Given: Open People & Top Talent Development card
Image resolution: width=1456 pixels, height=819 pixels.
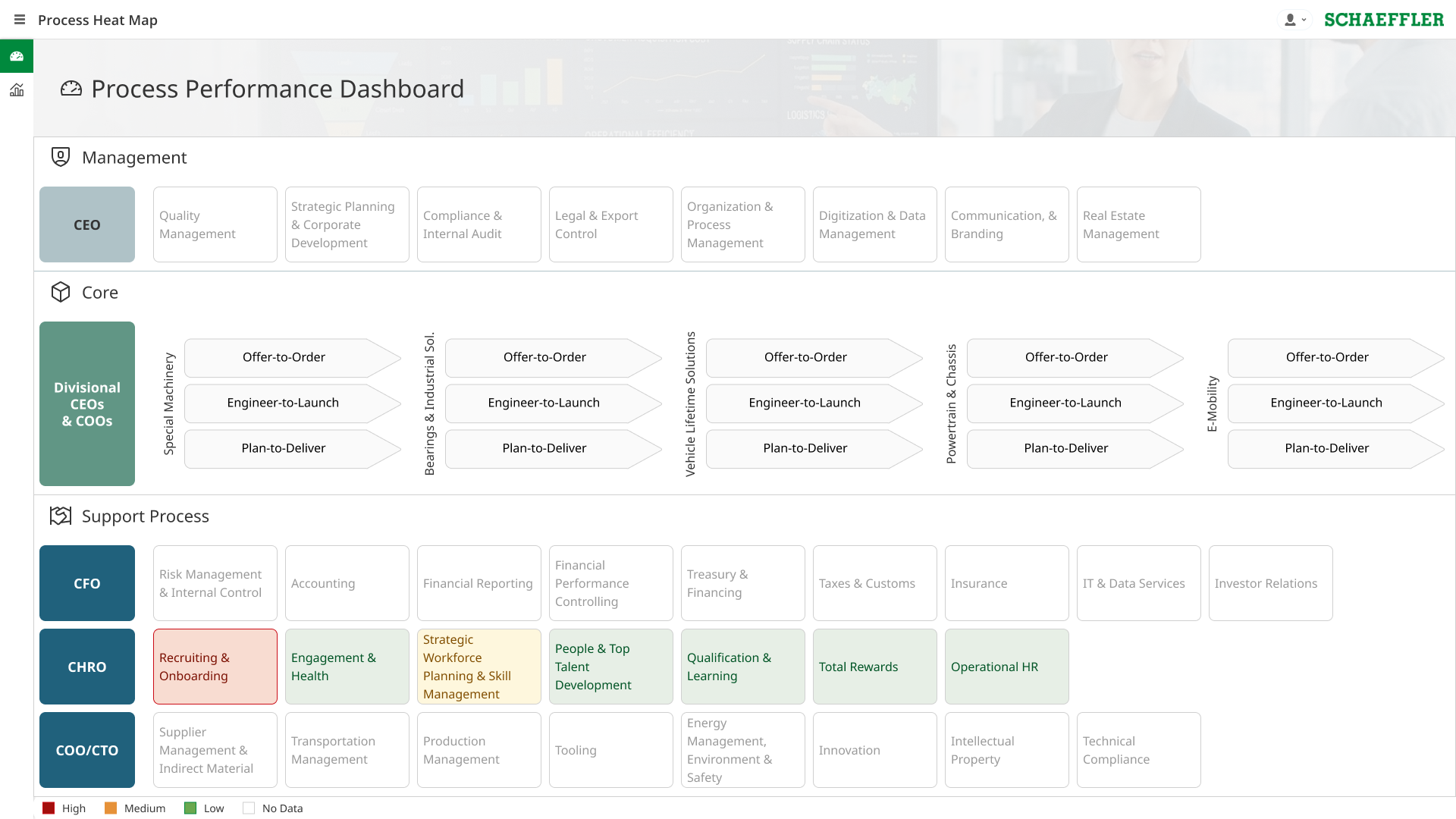Looking at the screenshot, I should (611, 667).
